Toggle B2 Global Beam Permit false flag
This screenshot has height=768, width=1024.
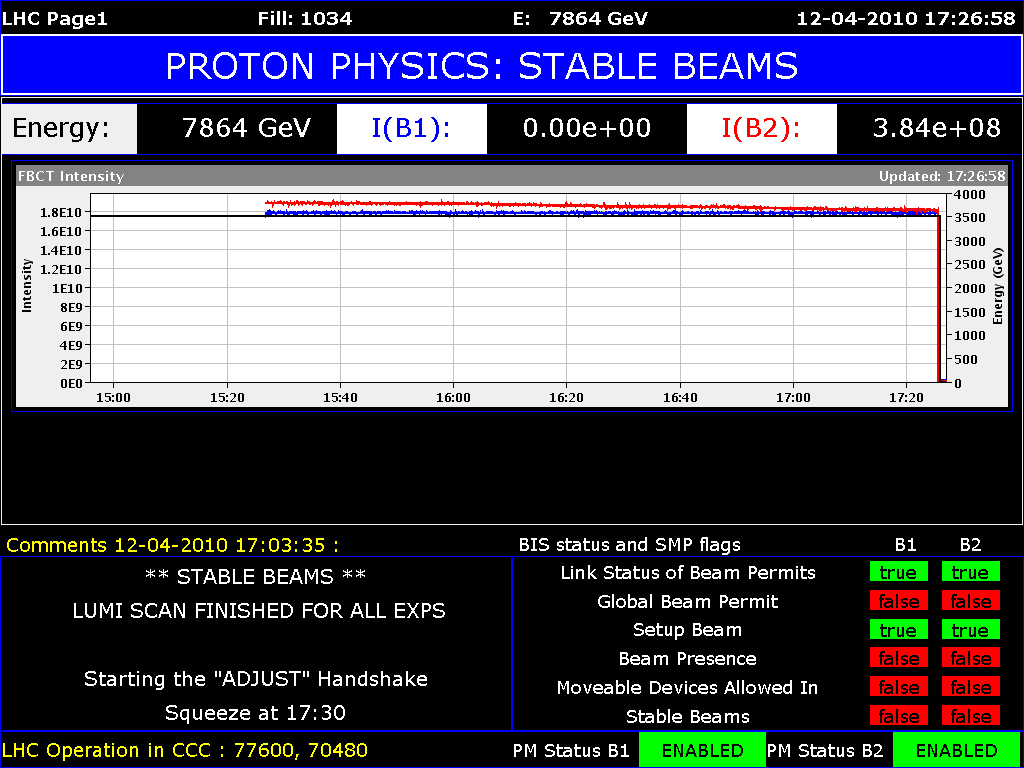pos(969,602)
